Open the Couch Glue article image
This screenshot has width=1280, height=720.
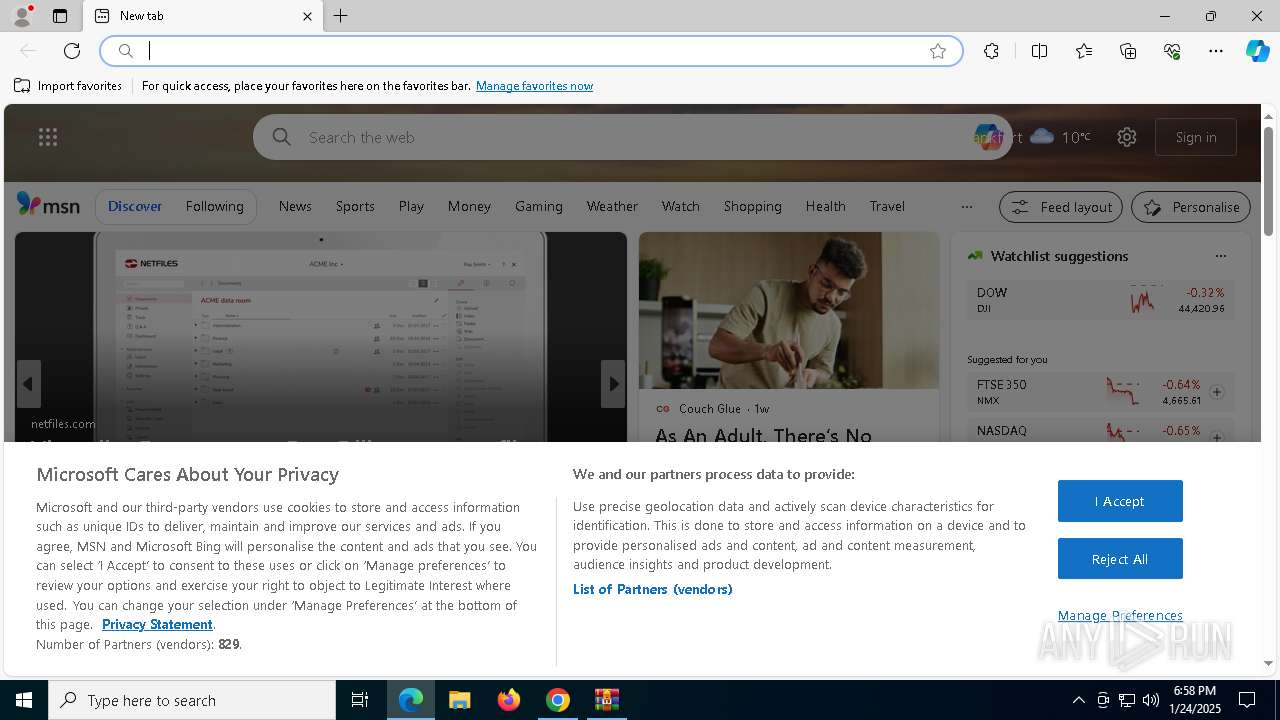789,310
